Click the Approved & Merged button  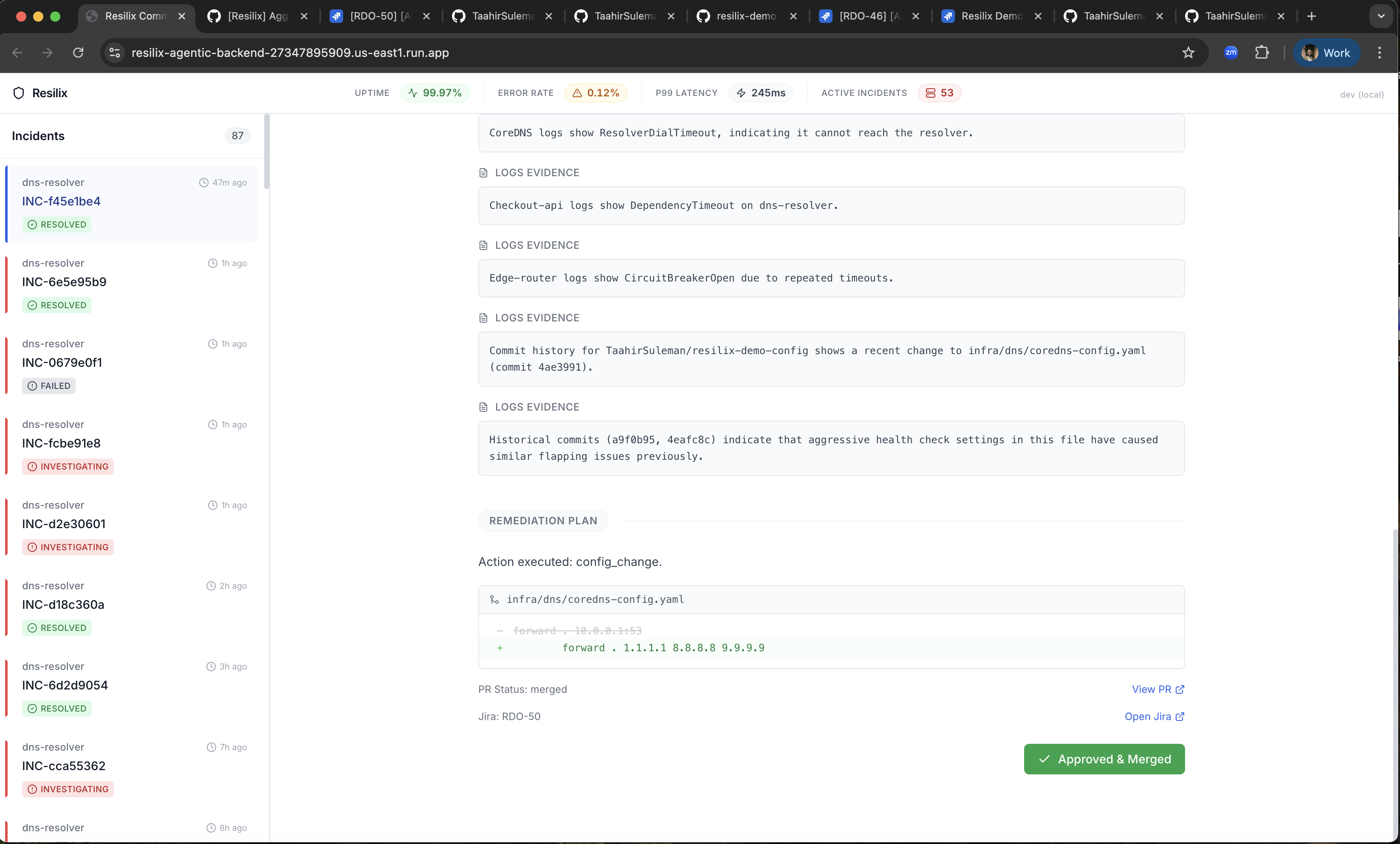(1104, 759)
